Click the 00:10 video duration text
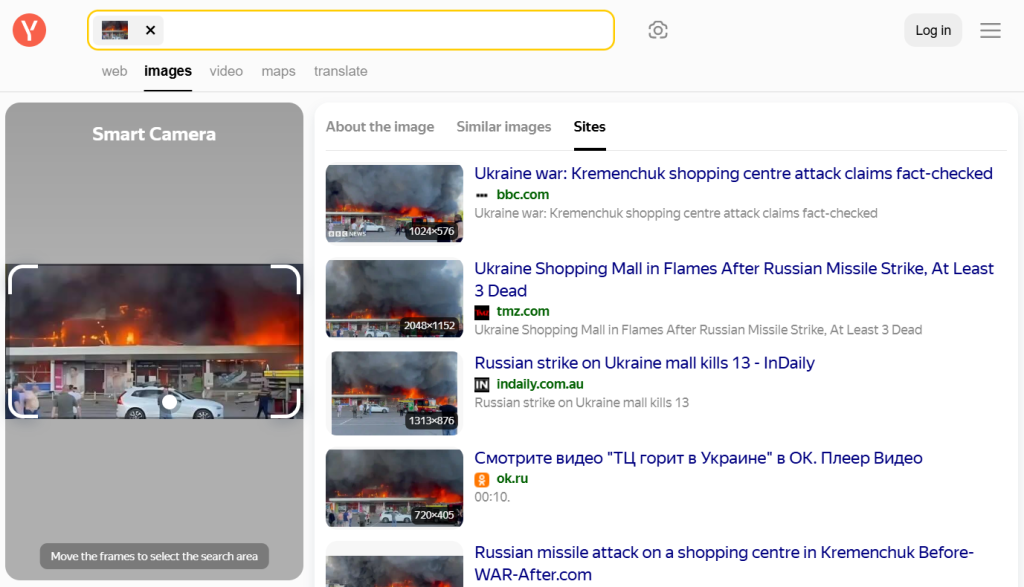Image resolution: width=1024 pixels, height=587 pixels. pos(492,497)
